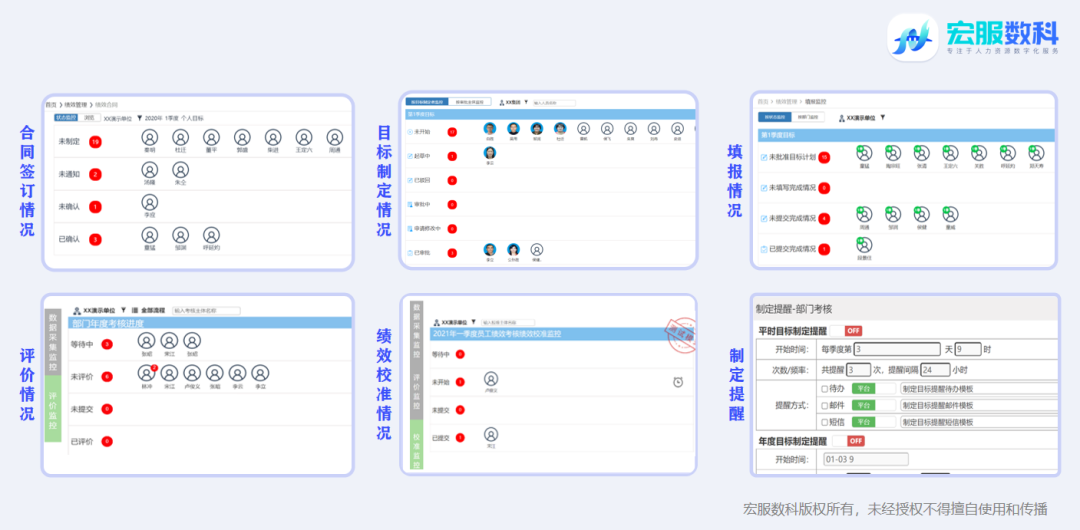Toggle 年度目标制定提醒 OFF switch

pos(849,440)
